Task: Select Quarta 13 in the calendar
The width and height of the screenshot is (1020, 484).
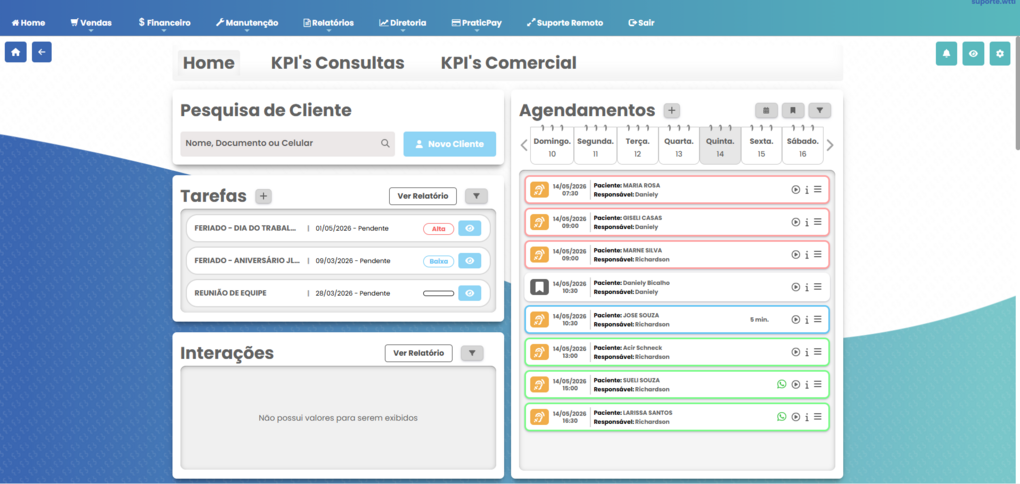Action: pos(678,146)
